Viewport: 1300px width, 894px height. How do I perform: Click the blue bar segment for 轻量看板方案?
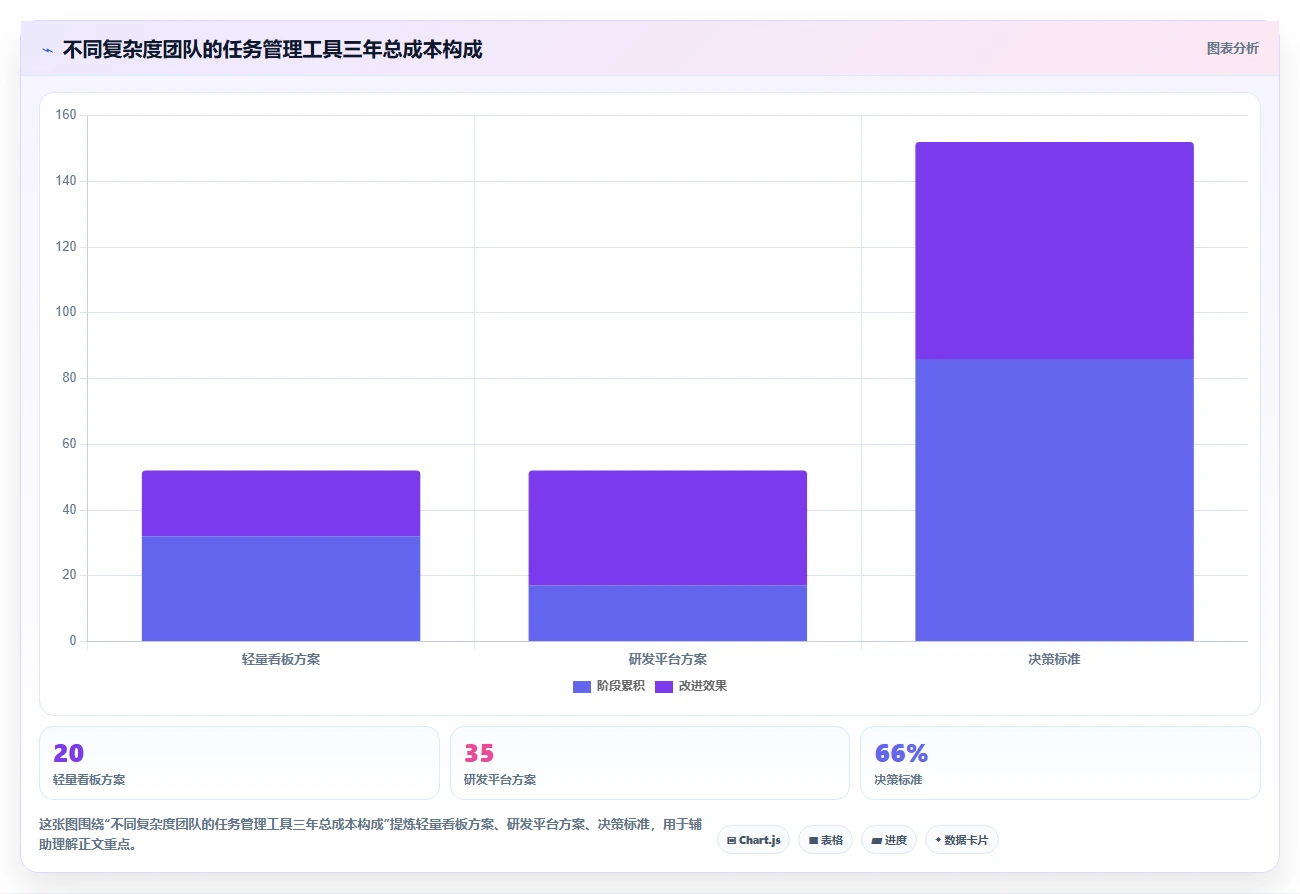[x=281, y=589]
